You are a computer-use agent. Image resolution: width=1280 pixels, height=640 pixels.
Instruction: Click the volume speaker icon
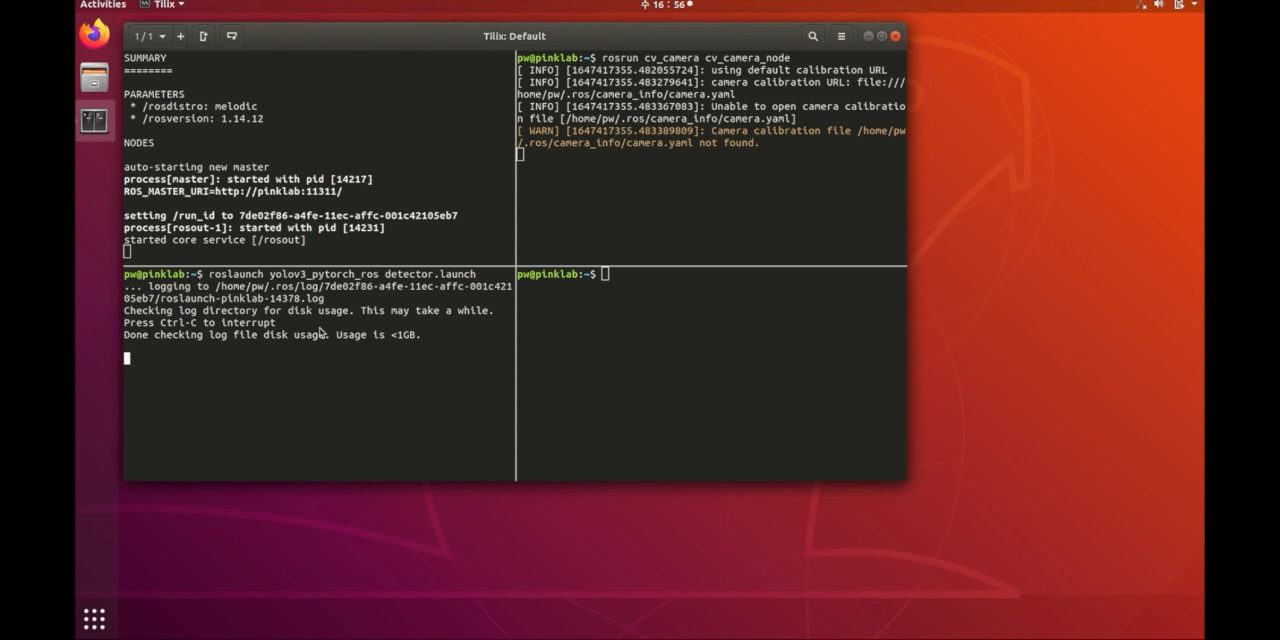click(x=1160, y=5)
